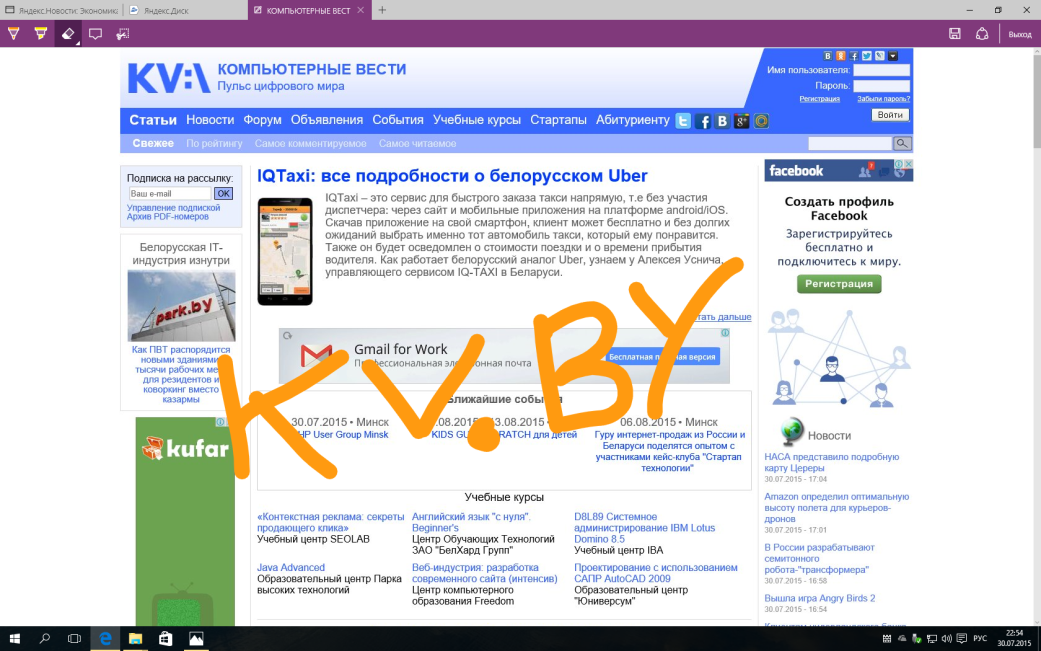Expand more share options dropdown arrow
The image size is (1041, 651).
[x=893, y=56]
